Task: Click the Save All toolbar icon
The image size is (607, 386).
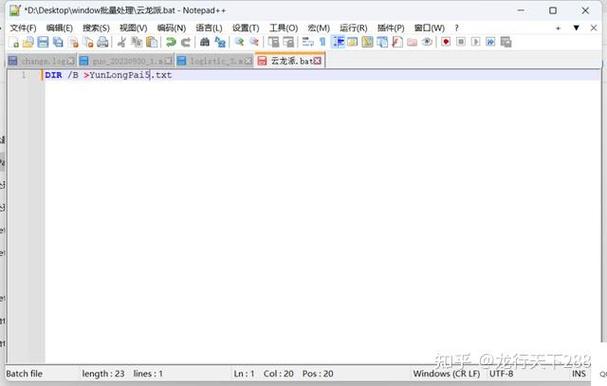Action: tap(58, 42)
